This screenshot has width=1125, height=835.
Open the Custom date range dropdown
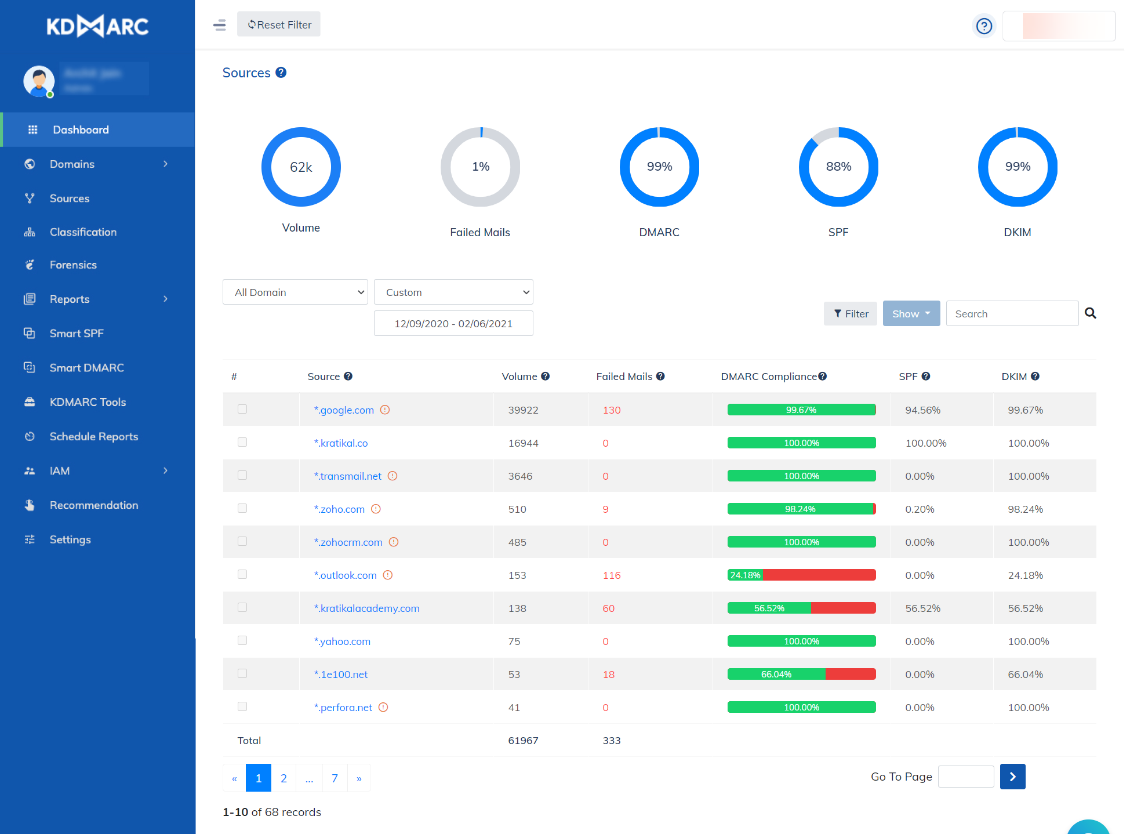tap(453, 293)
